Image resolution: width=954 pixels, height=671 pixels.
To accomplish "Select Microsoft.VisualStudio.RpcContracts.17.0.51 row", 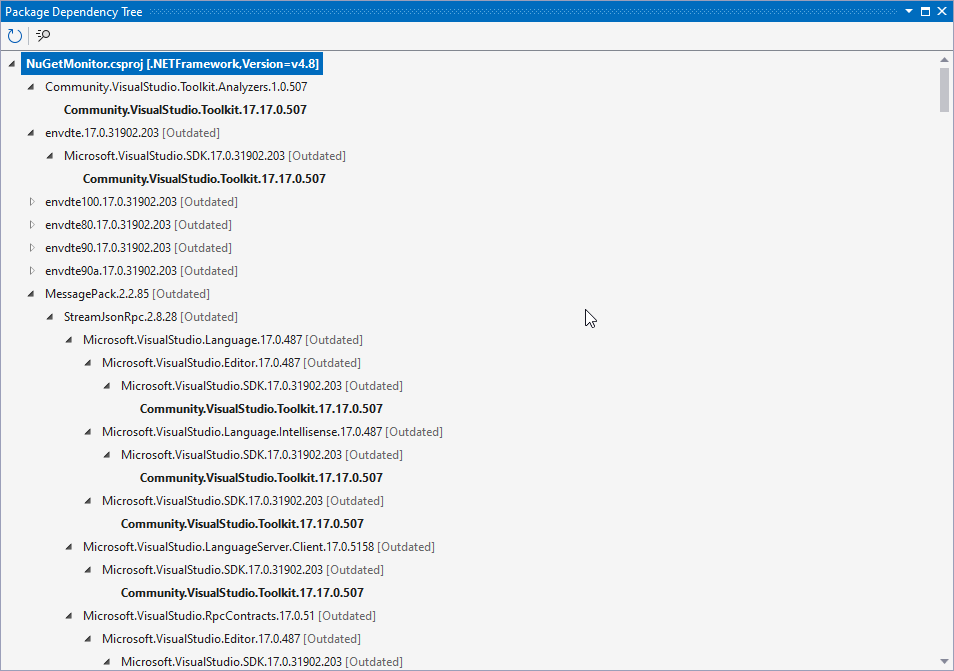I will (x=229, y=616).
